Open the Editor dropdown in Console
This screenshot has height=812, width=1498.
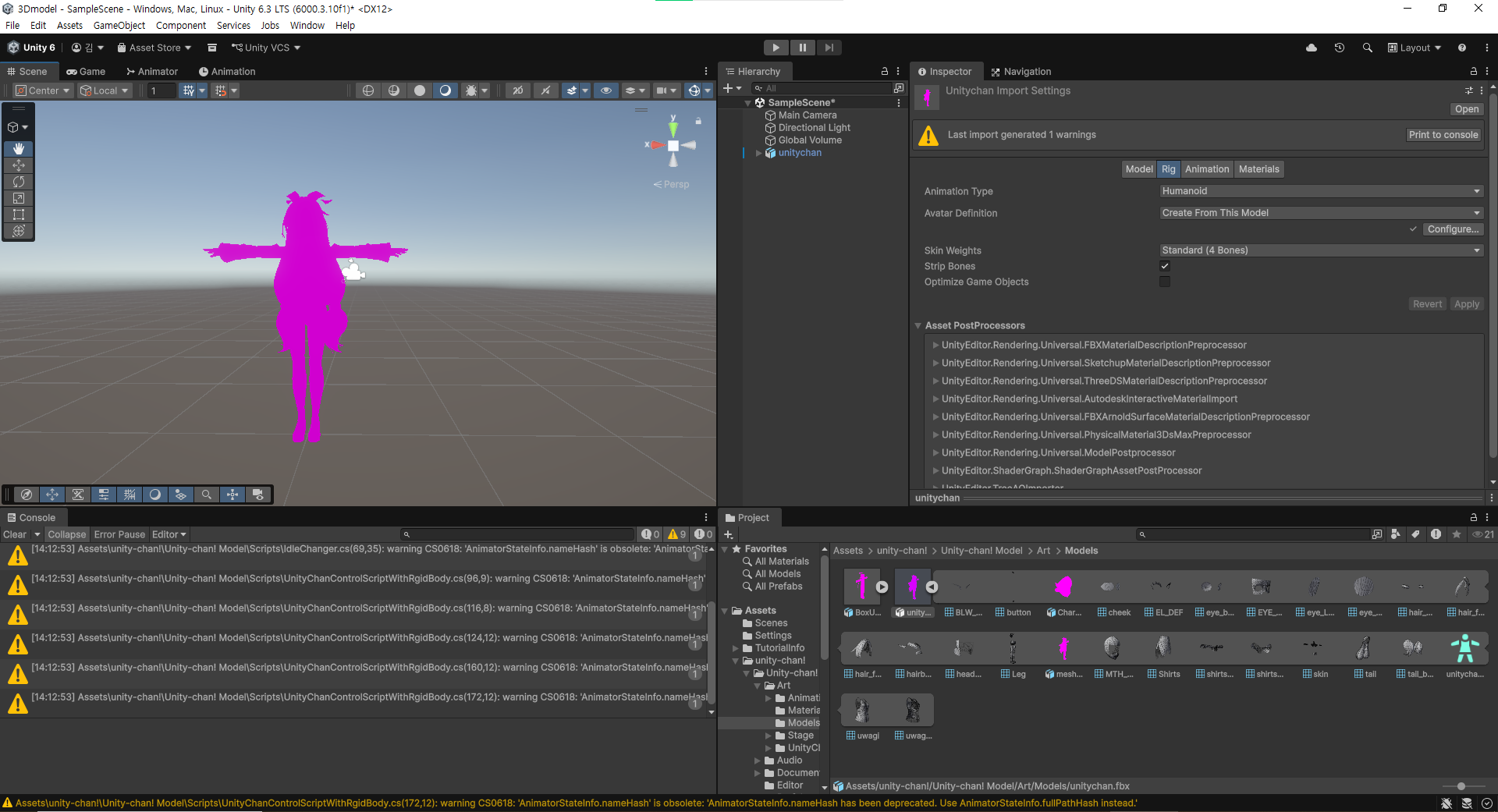coord(169,534)
